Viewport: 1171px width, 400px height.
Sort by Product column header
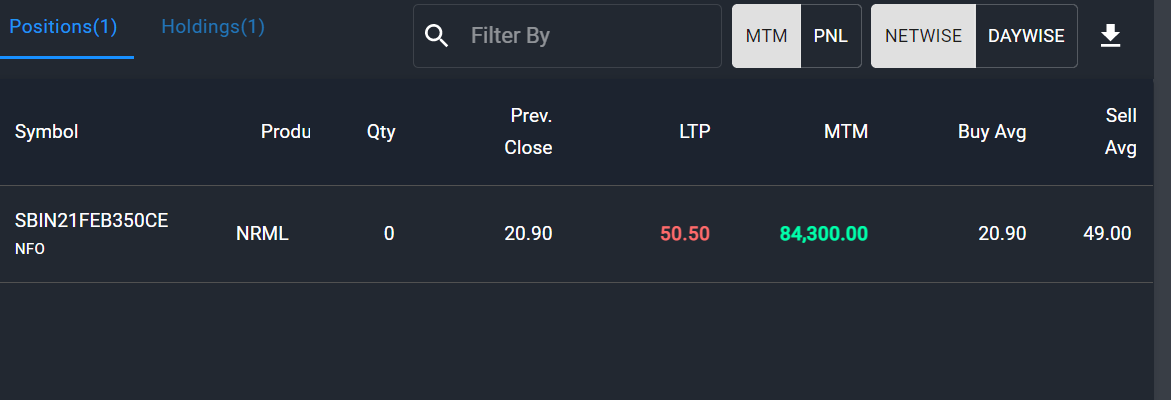click(285, 132)
